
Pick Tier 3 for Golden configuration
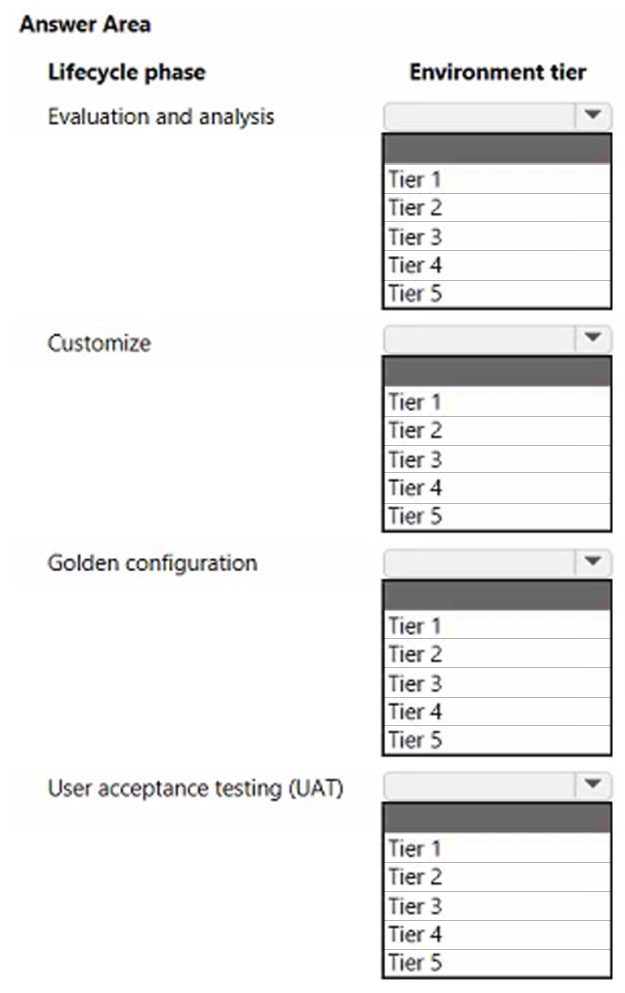point(497,683)
